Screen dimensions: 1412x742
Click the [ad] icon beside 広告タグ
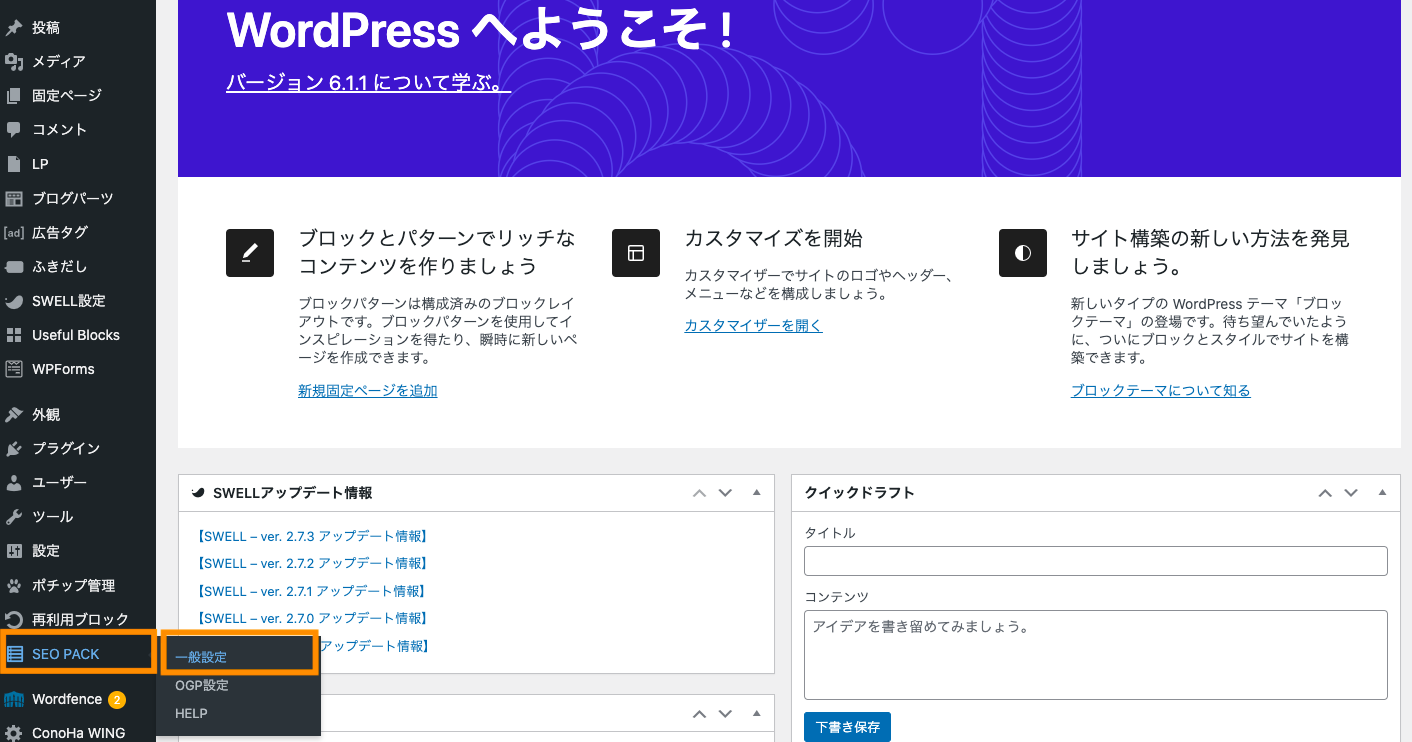(x=14, y=233)
